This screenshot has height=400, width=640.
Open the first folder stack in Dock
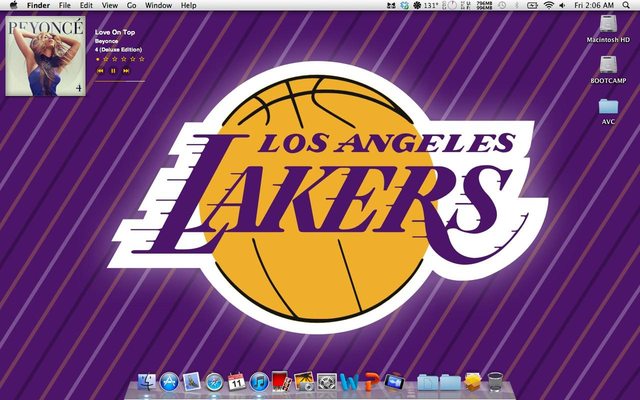point(427,382)
